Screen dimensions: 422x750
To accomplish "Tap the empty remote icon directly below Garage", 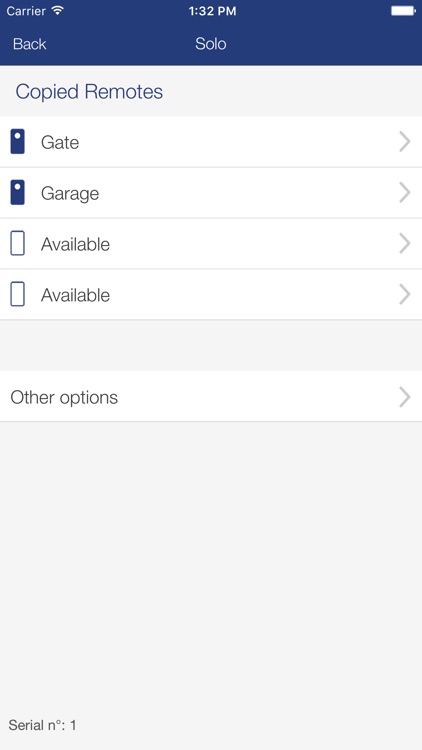I will tap(18, 243).
